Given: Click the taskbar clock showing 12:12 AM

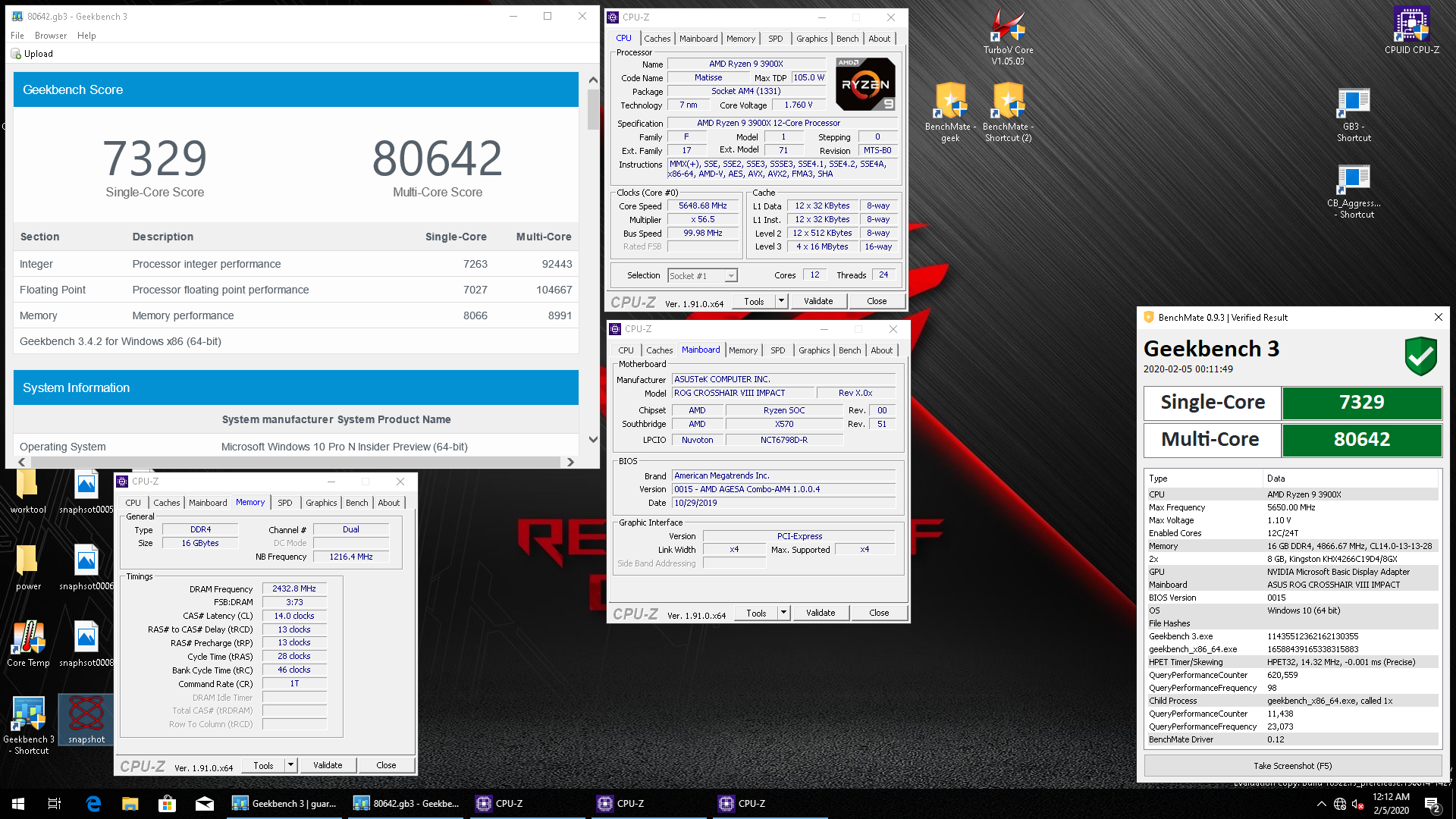Looking at the screenshot, I should pos(1391,804).
